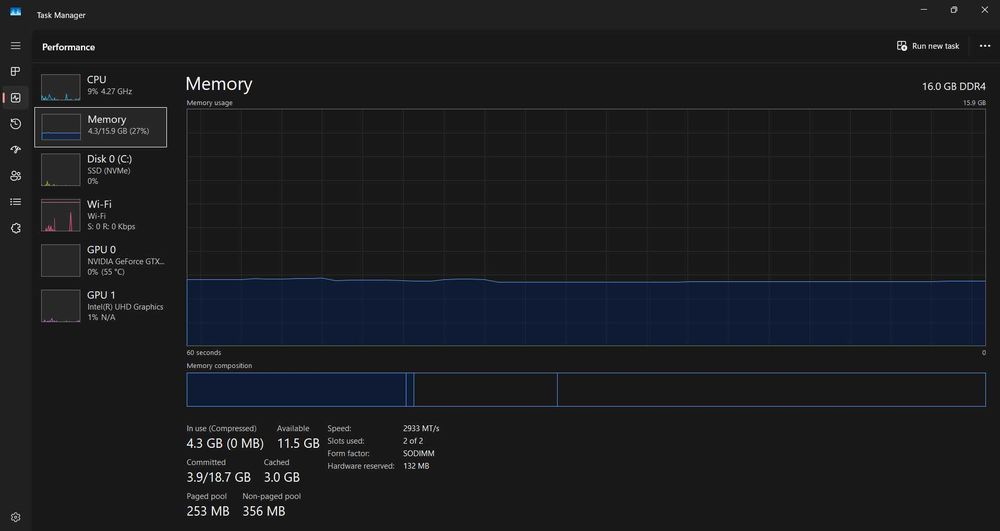Open the three-dot more options menu
The width and height of the screenshot is (1000, 531).
tap(985, 46)
